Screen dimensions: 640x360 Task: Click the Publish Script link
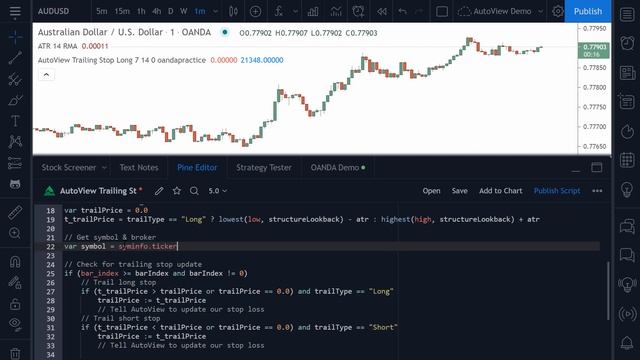tap(557, 191)
